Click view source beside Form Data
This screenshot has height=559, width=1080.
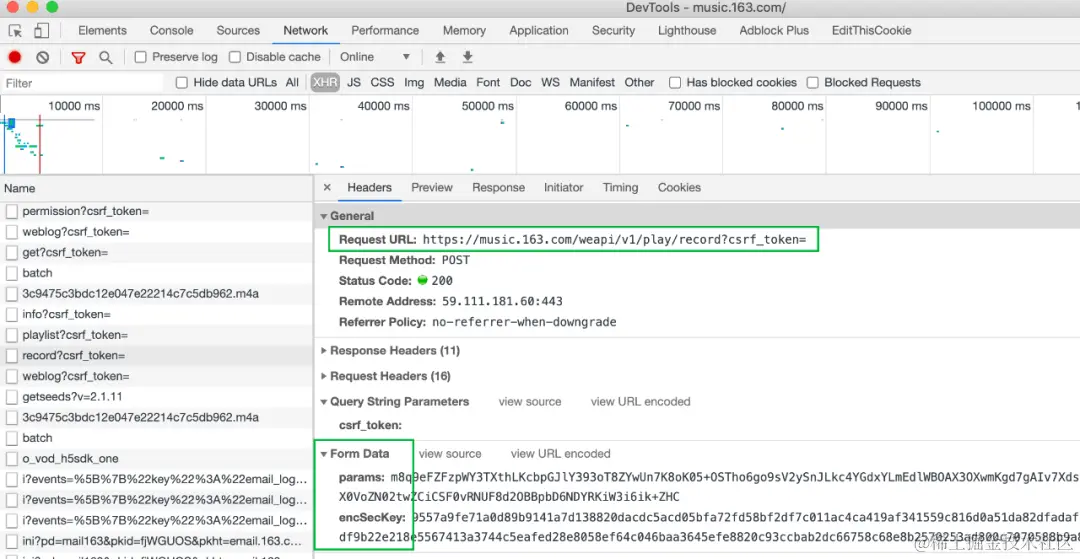pos(450,454)
